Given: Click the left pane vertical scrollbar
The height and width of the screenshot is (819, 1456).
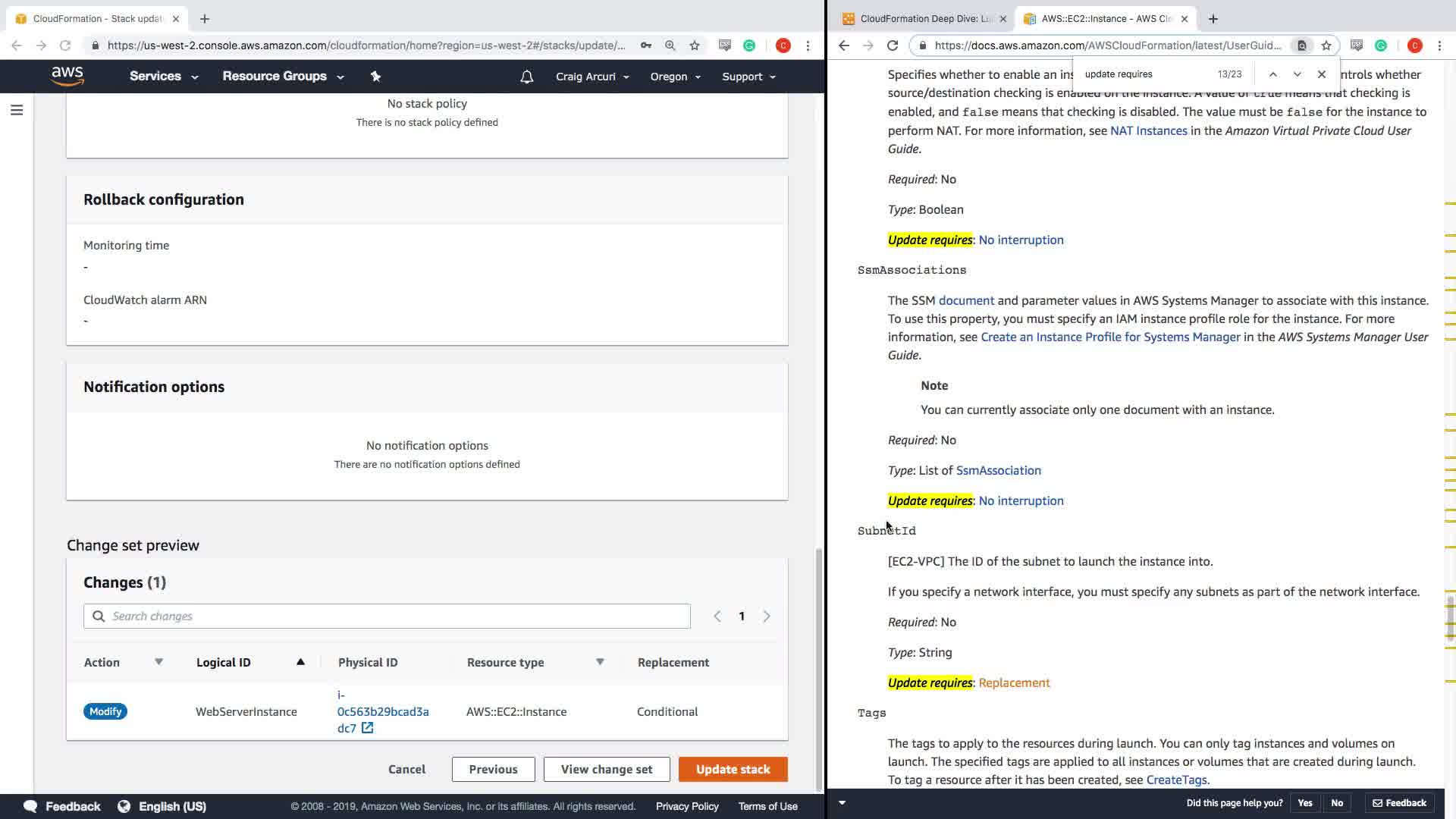Looking at the screenshot, I should (x=818, y=667).
